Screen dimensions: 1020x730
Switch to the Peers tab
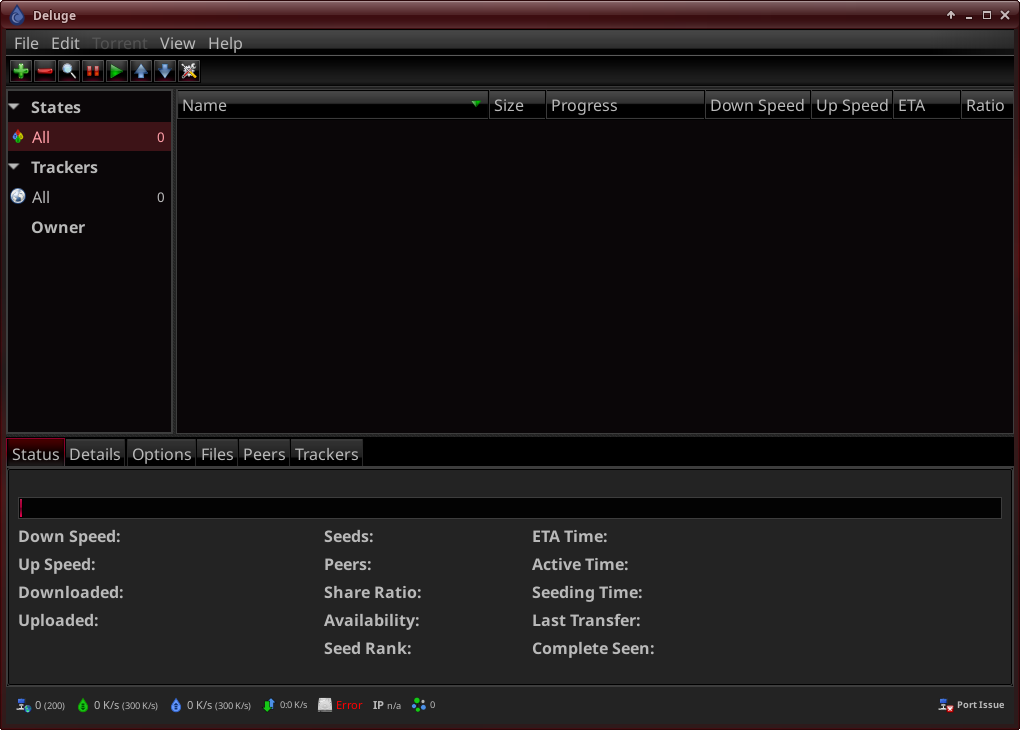pos(264,454)
